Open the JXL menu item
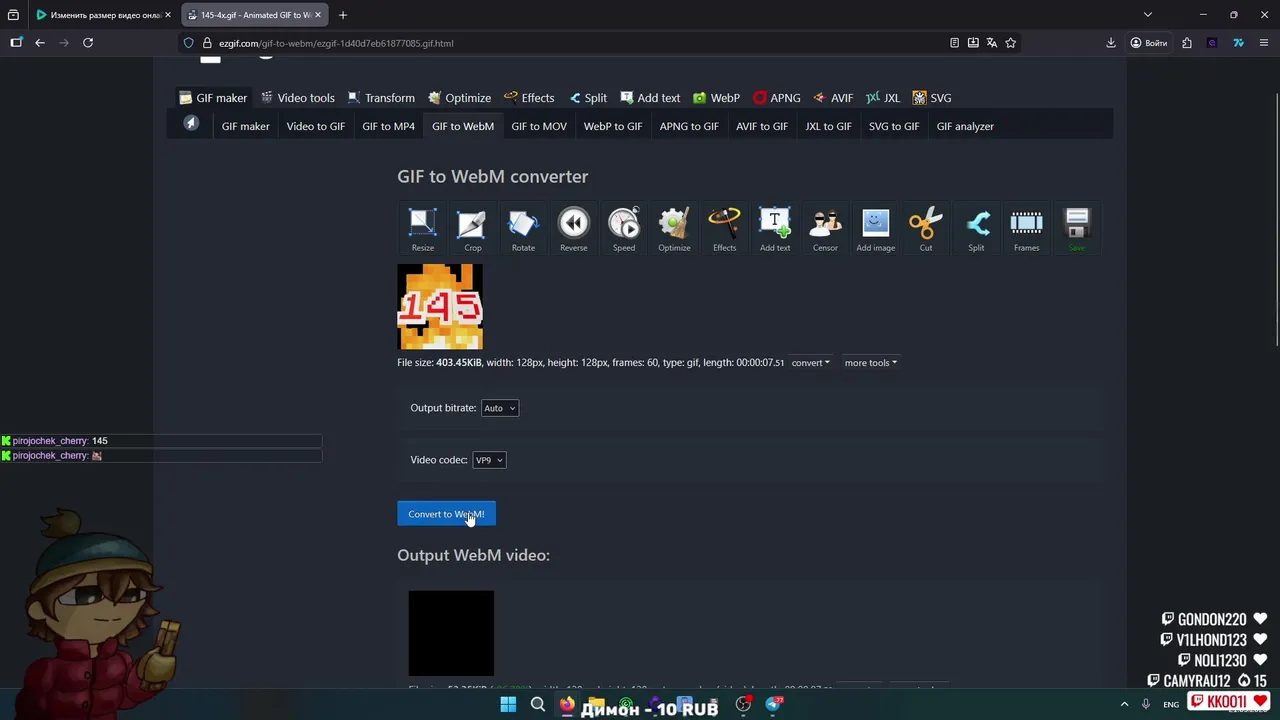 tap(883, 98)
